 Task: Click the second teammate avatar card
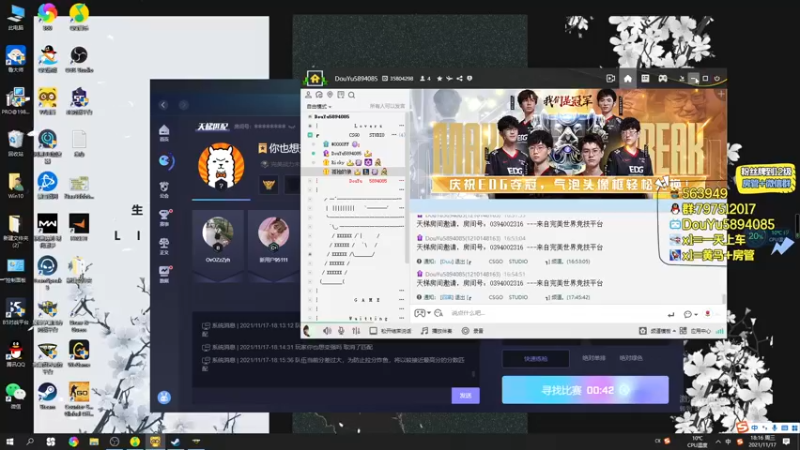[x=273, y=244]
